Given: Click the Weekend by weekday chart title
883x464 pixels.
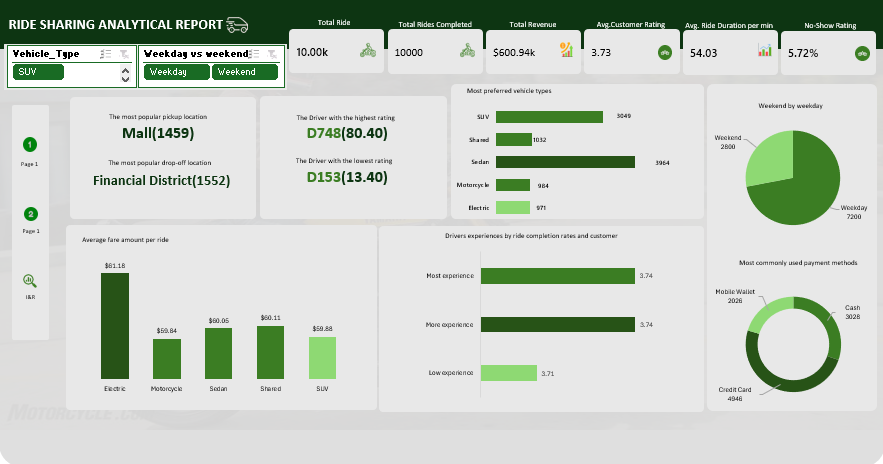Looking at the screenshot, I should click(790, 106).
